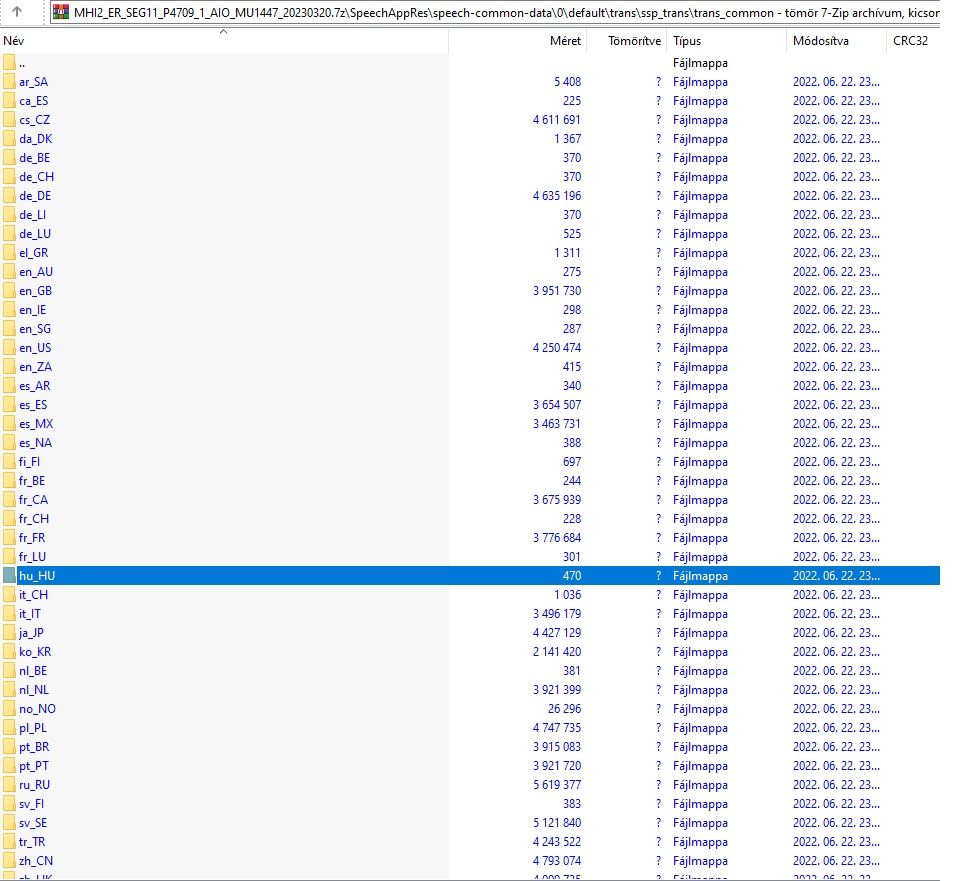The width and height of the screenshot is (962, 881).
Task: Click the zh_CN folder icon
Action: [x=10, y=861]
